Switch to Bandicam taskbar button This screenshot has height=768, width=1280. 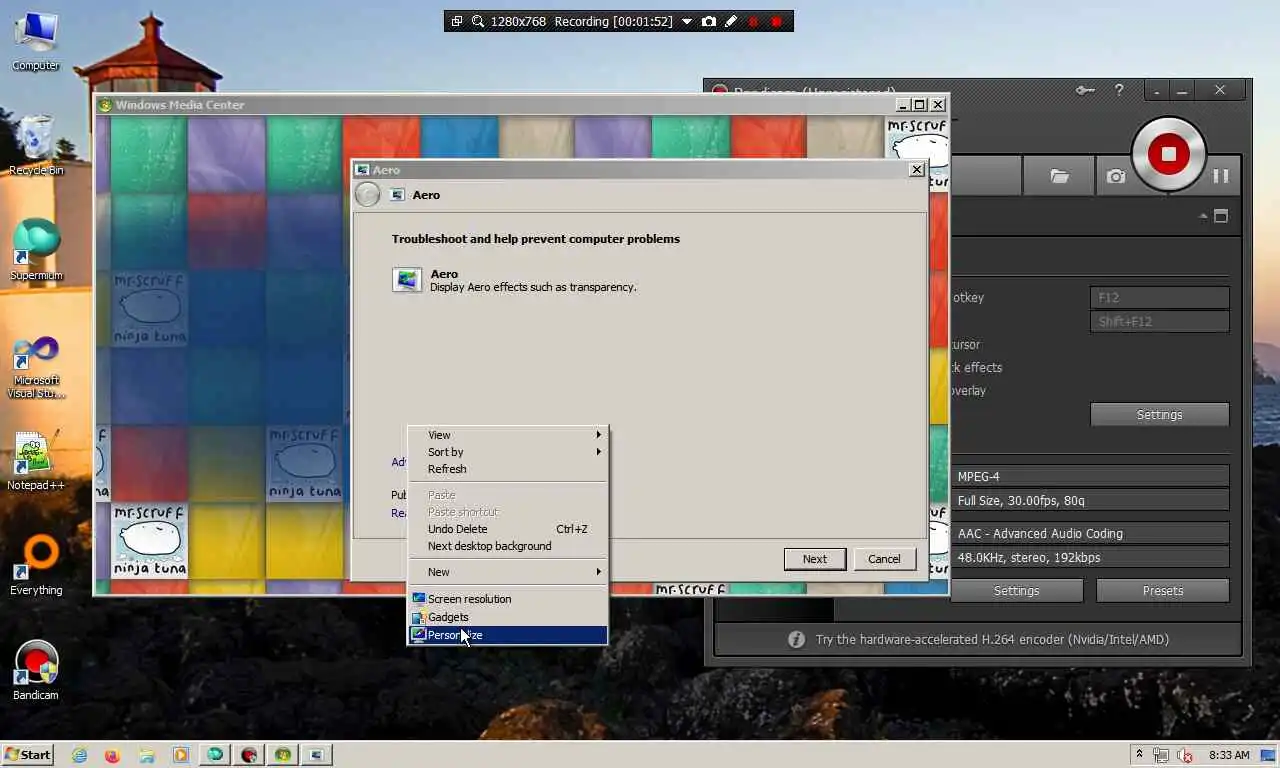tap(249, 755)
